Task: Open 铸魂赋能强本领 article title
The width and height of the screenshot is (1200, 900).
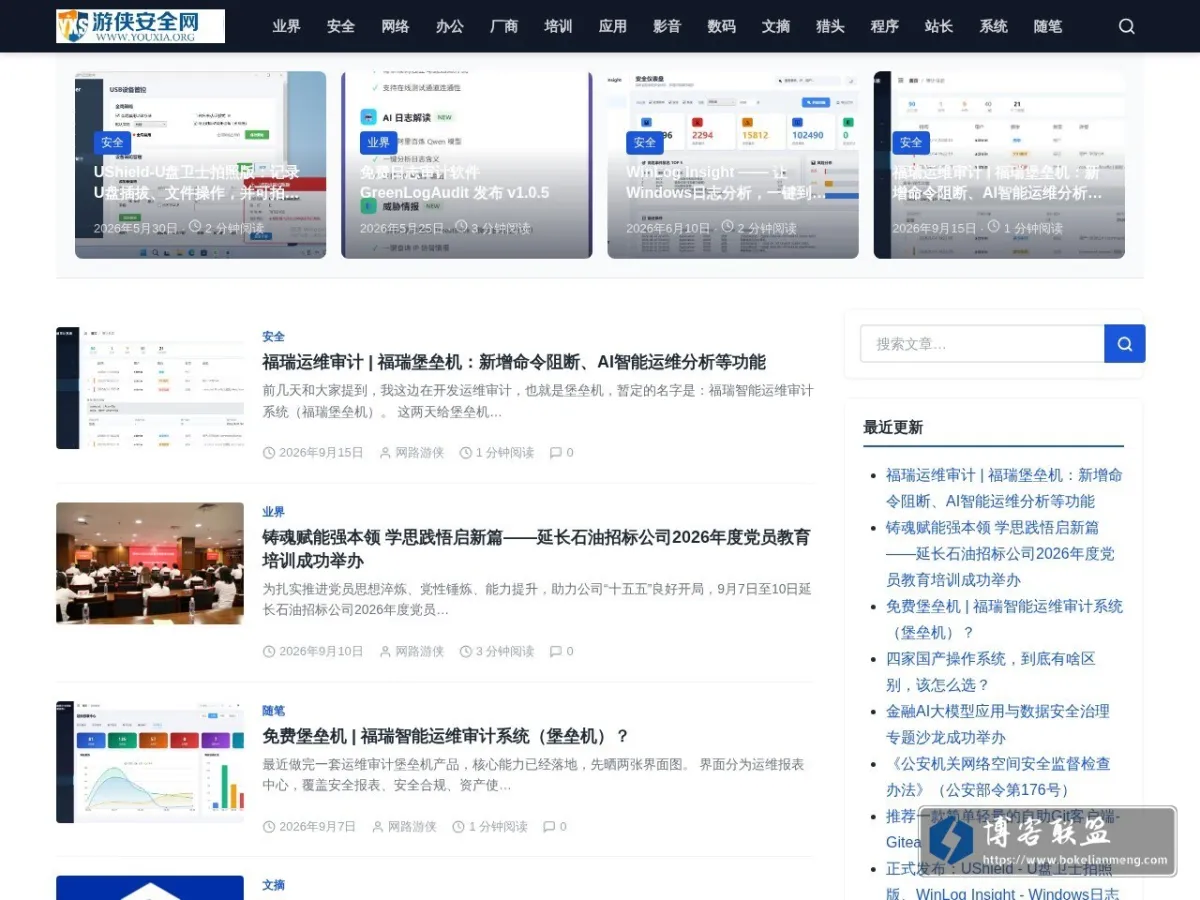Action: [x=536, y=549]
